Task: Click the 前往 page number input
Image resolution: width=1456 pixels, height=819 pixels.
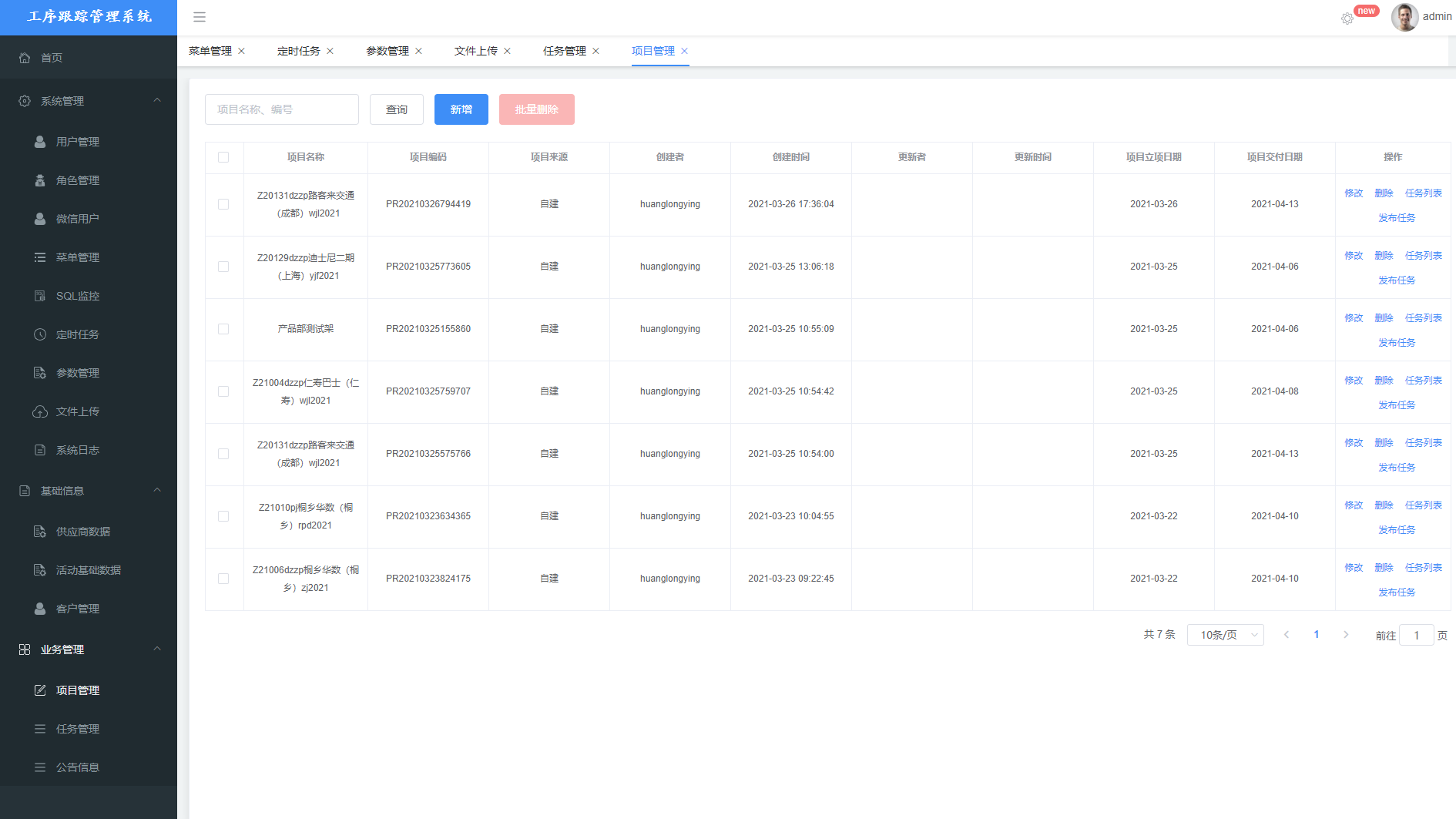Action: [x=1416, y=636]
